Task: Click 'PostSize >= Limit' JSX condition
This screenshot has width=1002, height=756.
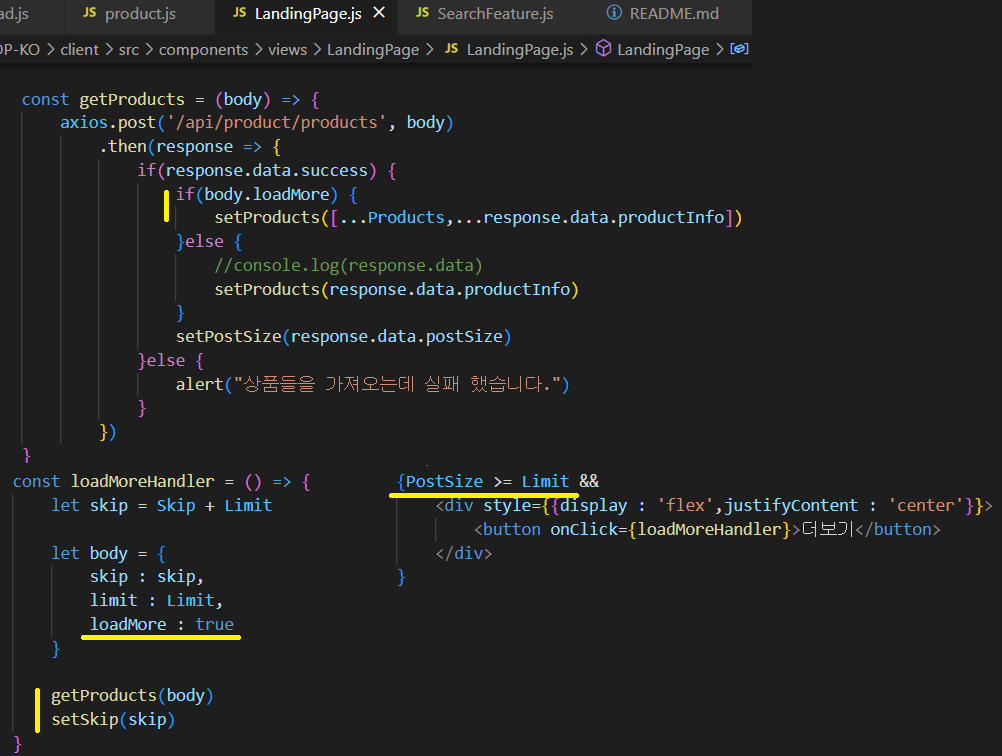Action: point(488,481)
